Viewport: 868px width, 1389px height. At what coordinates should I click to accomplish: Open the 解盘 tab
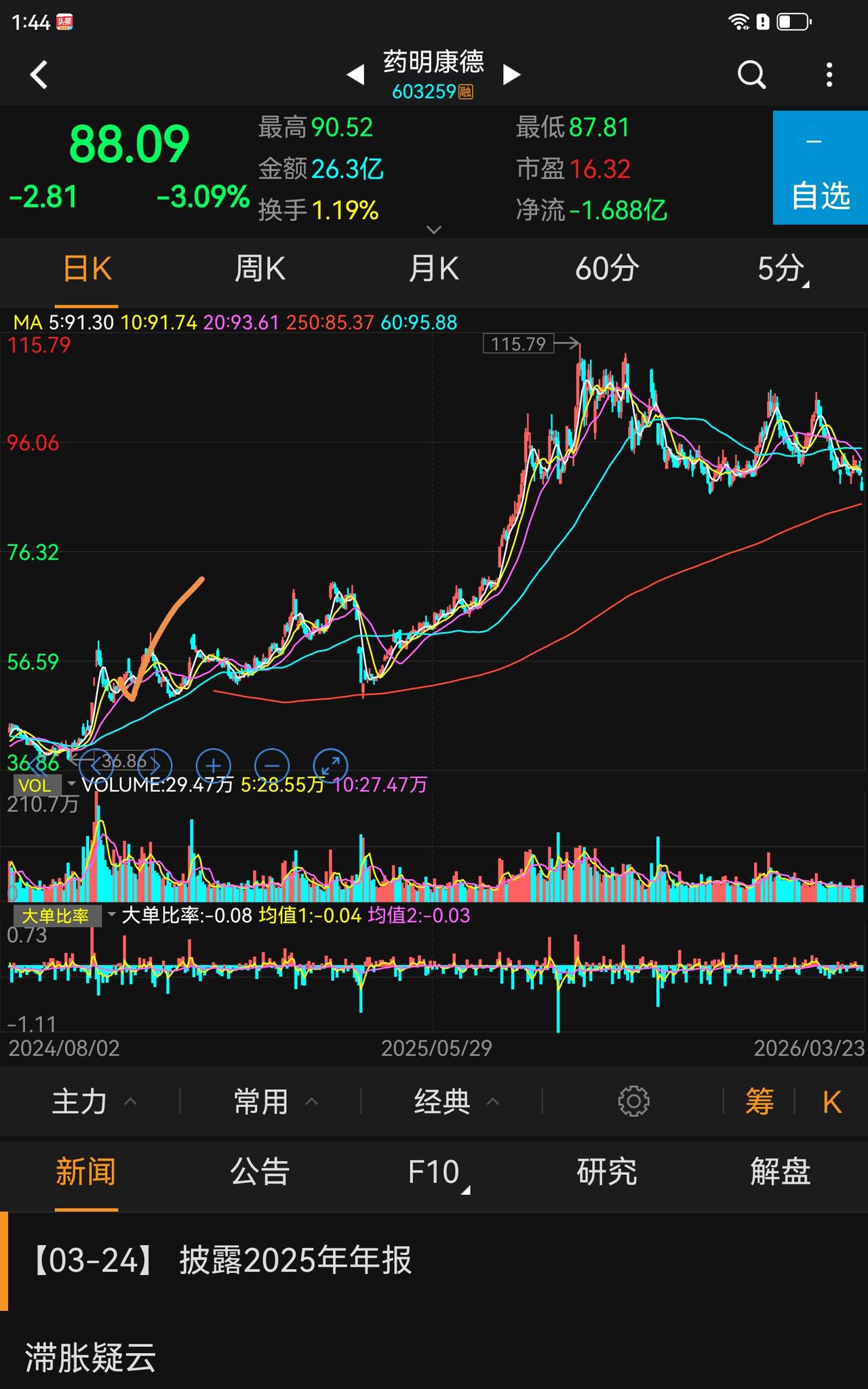coord(781,1172)
